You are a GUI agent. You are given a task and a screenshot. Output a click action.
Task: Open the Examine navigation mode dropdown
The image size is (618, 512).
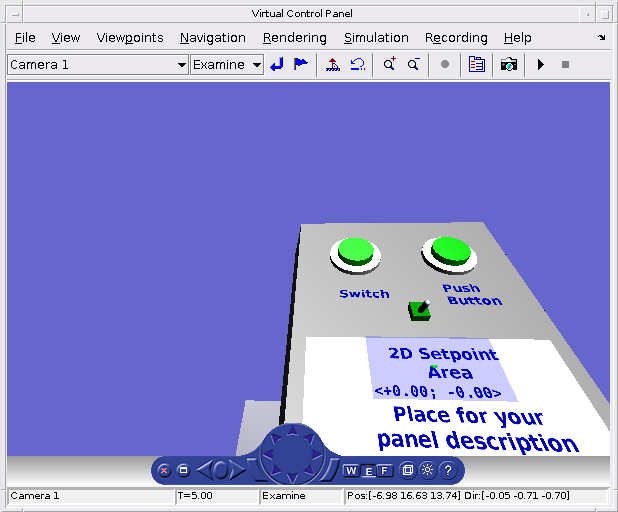(227, 64)
